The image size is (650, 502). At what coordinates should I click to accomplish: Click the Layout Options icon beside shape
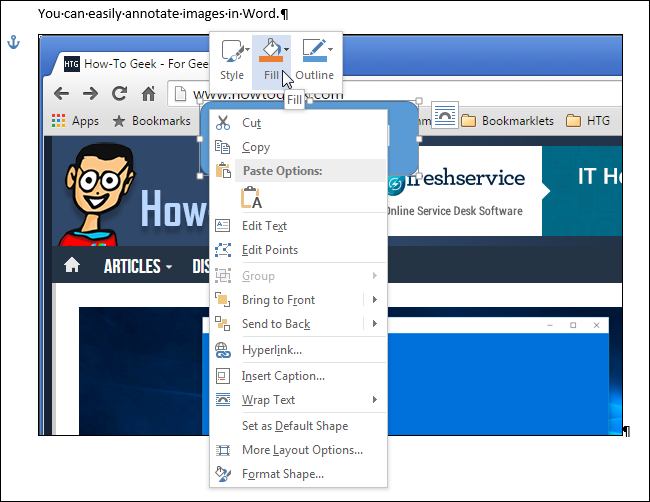[445, 115]
